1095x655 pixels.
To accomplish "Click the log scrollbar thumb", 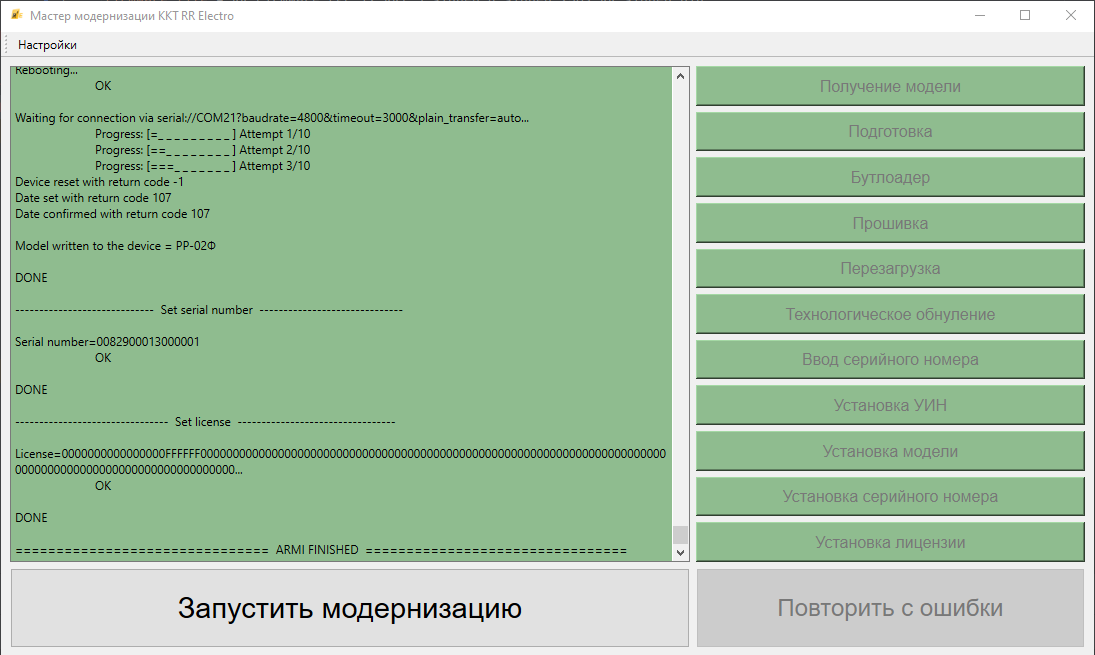I will (x=681, y=534).
